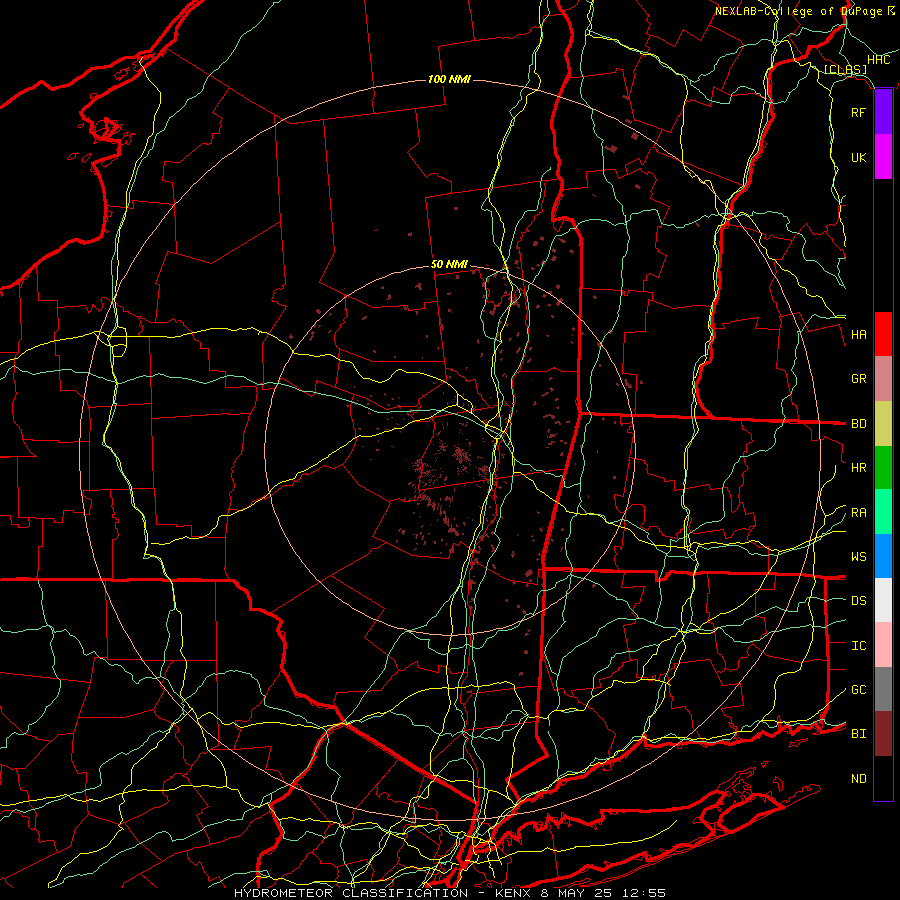
Task: Click the HA legend label text
Action: click(x=859, y=335)
